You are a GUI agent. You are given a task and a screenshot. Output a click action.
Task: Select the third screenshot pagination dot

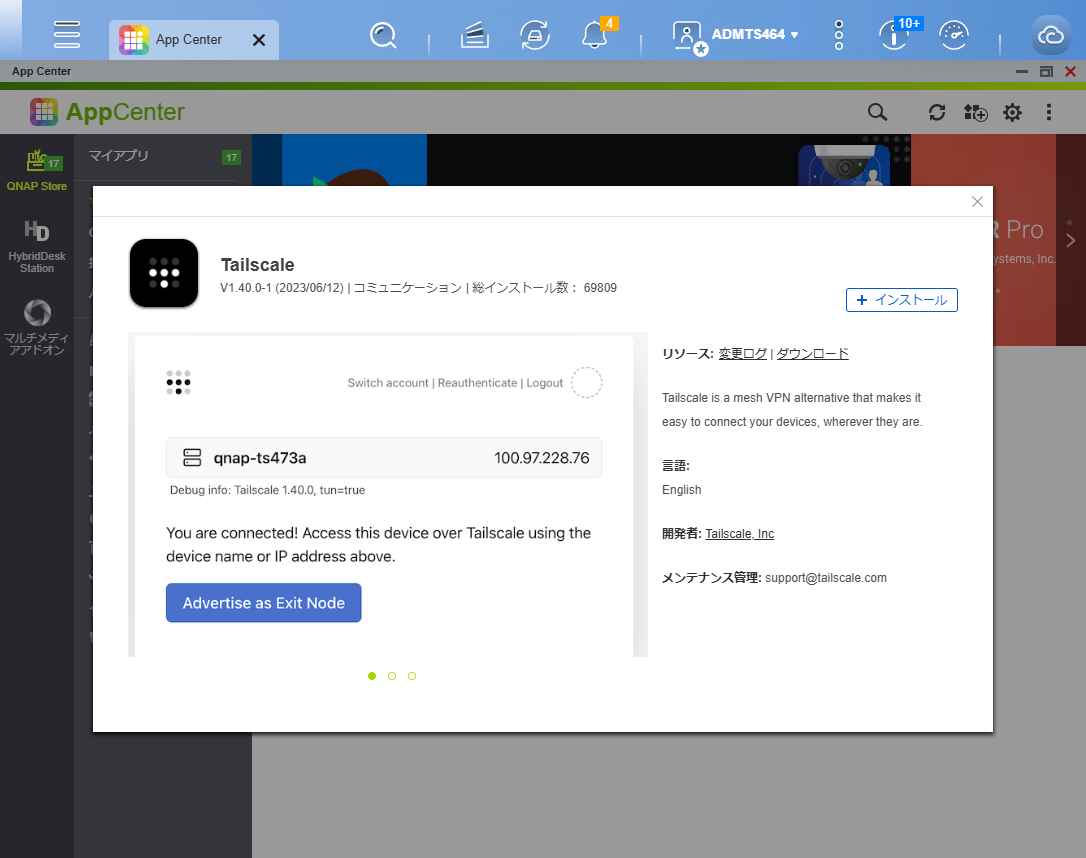(x=412, y=676)
